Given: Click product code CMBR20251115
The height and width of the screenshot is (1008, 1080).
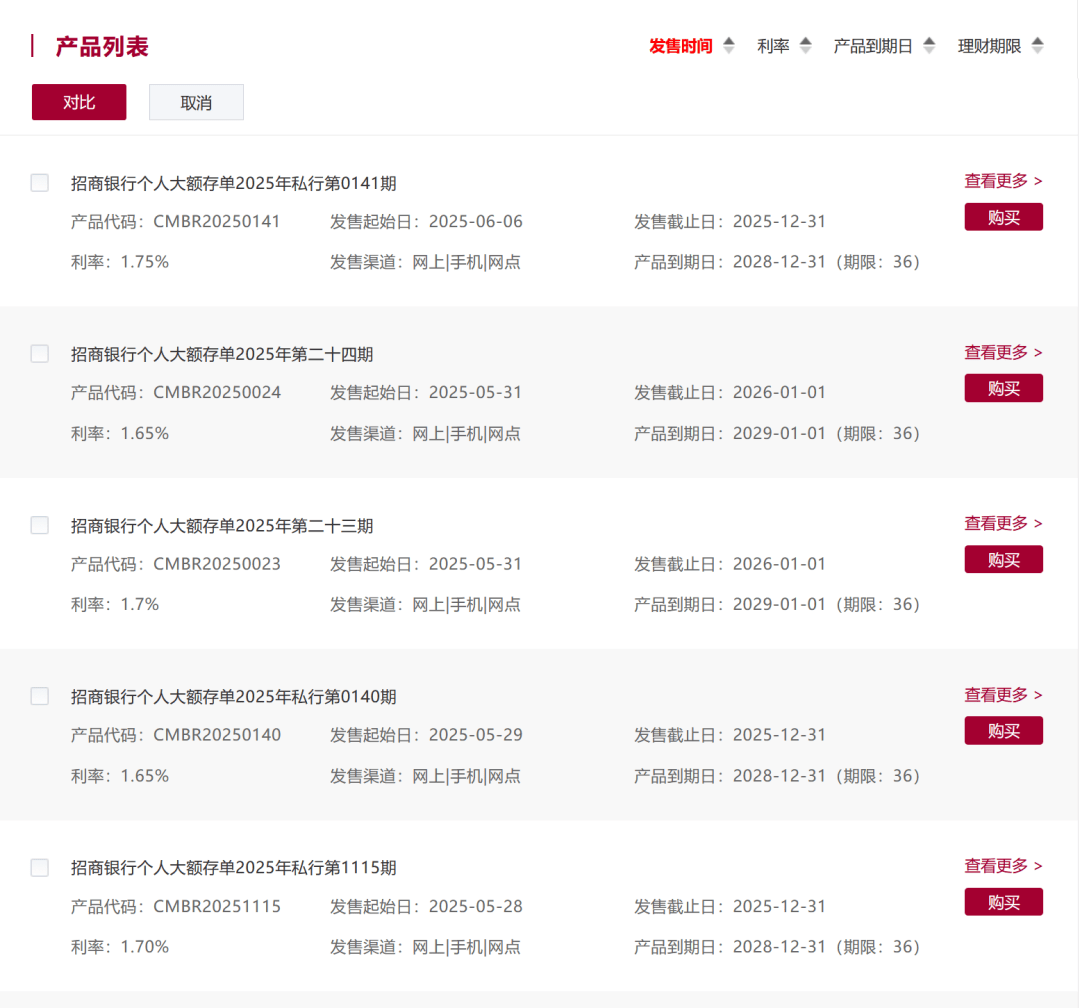Looking at the screenshot, I should pos(216,906).
